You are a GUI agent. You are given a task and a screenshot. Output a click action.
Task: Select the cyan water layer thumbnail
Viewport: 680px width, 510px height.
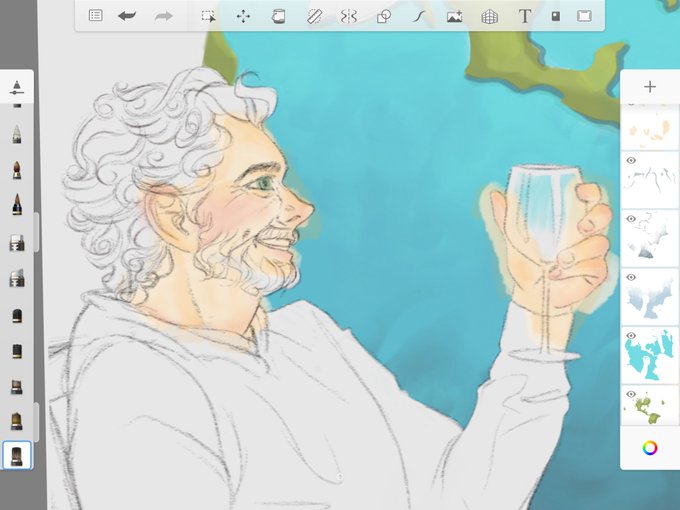[650, 355]
